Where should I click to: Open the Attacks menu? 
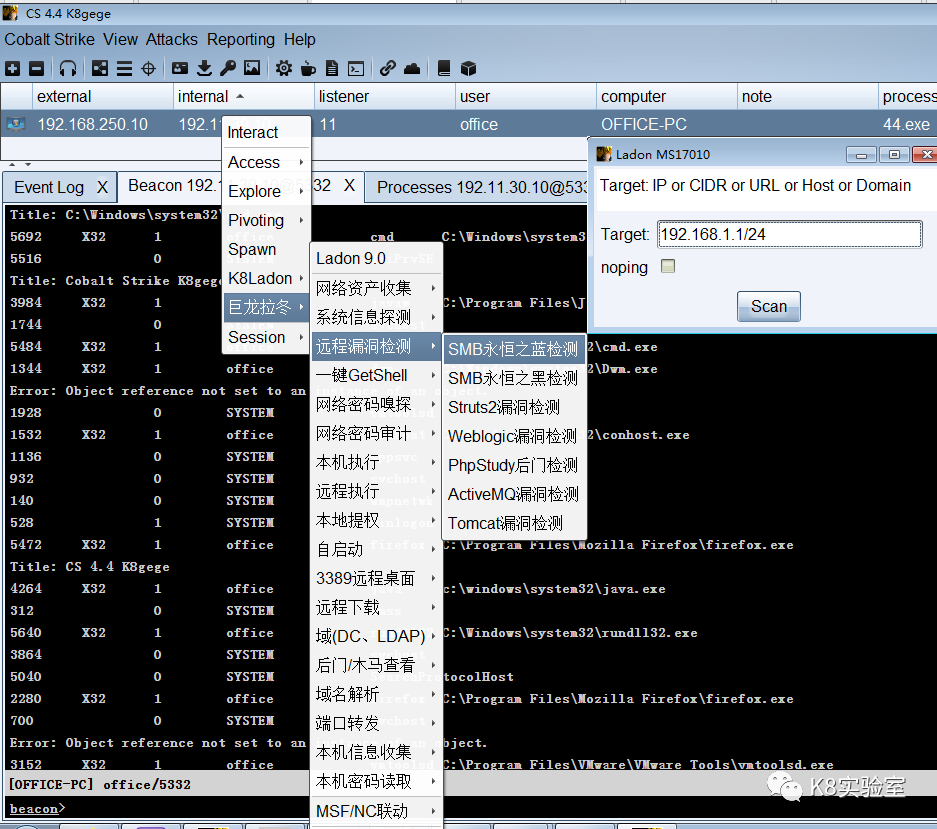[x=172, y=39]
